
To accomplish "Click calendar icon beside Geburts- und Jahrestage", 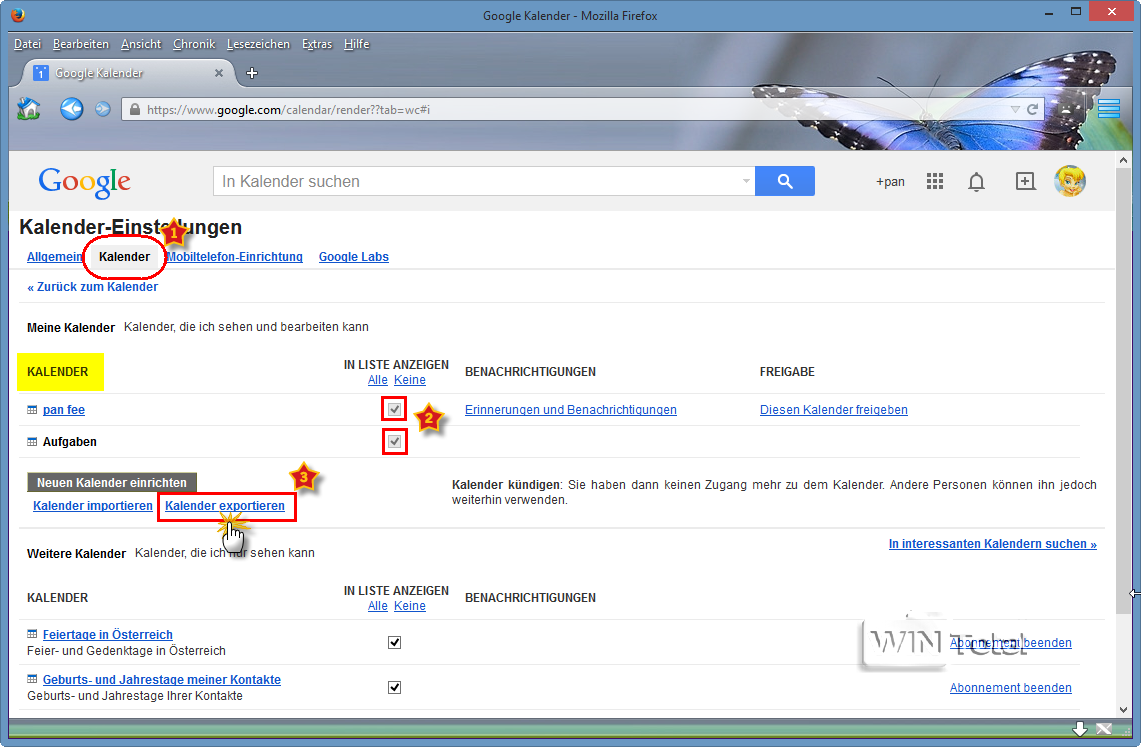I will [32, 679].
